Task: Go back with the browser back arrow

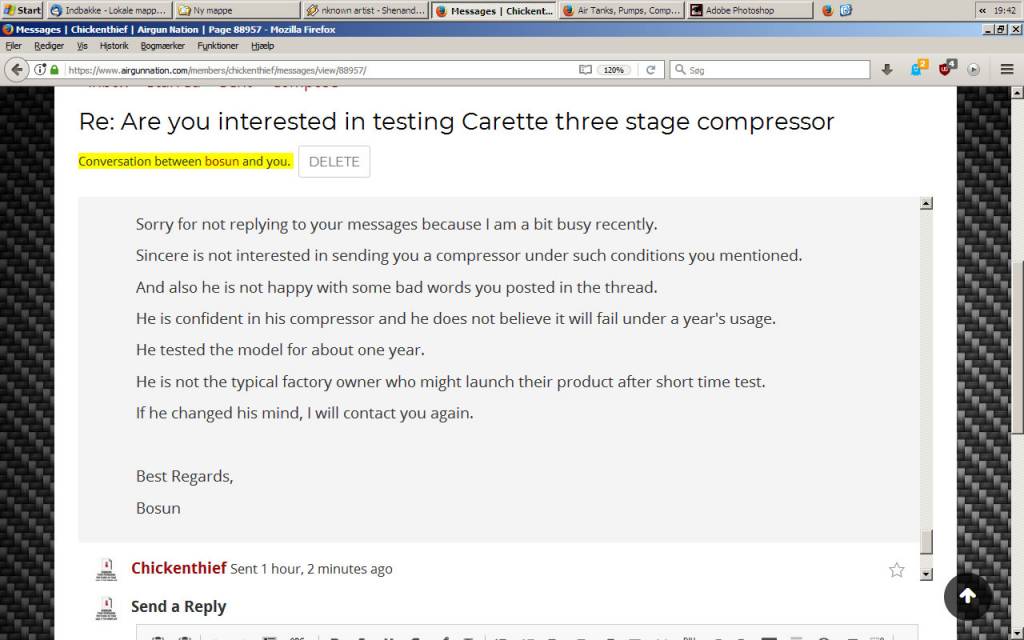Action: coord(16,69)
